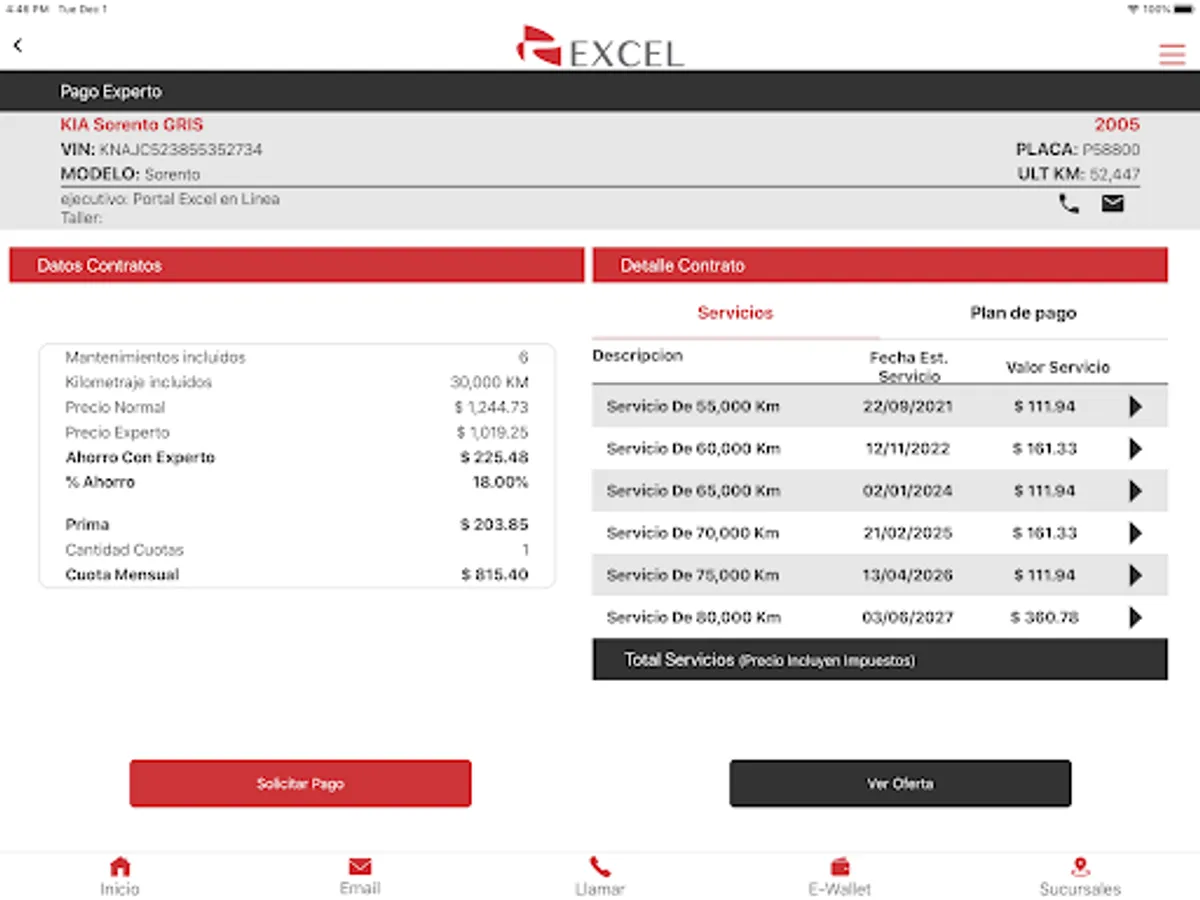
Task: Select the Valor Servicio column header
Action: tap(1057, 367)
